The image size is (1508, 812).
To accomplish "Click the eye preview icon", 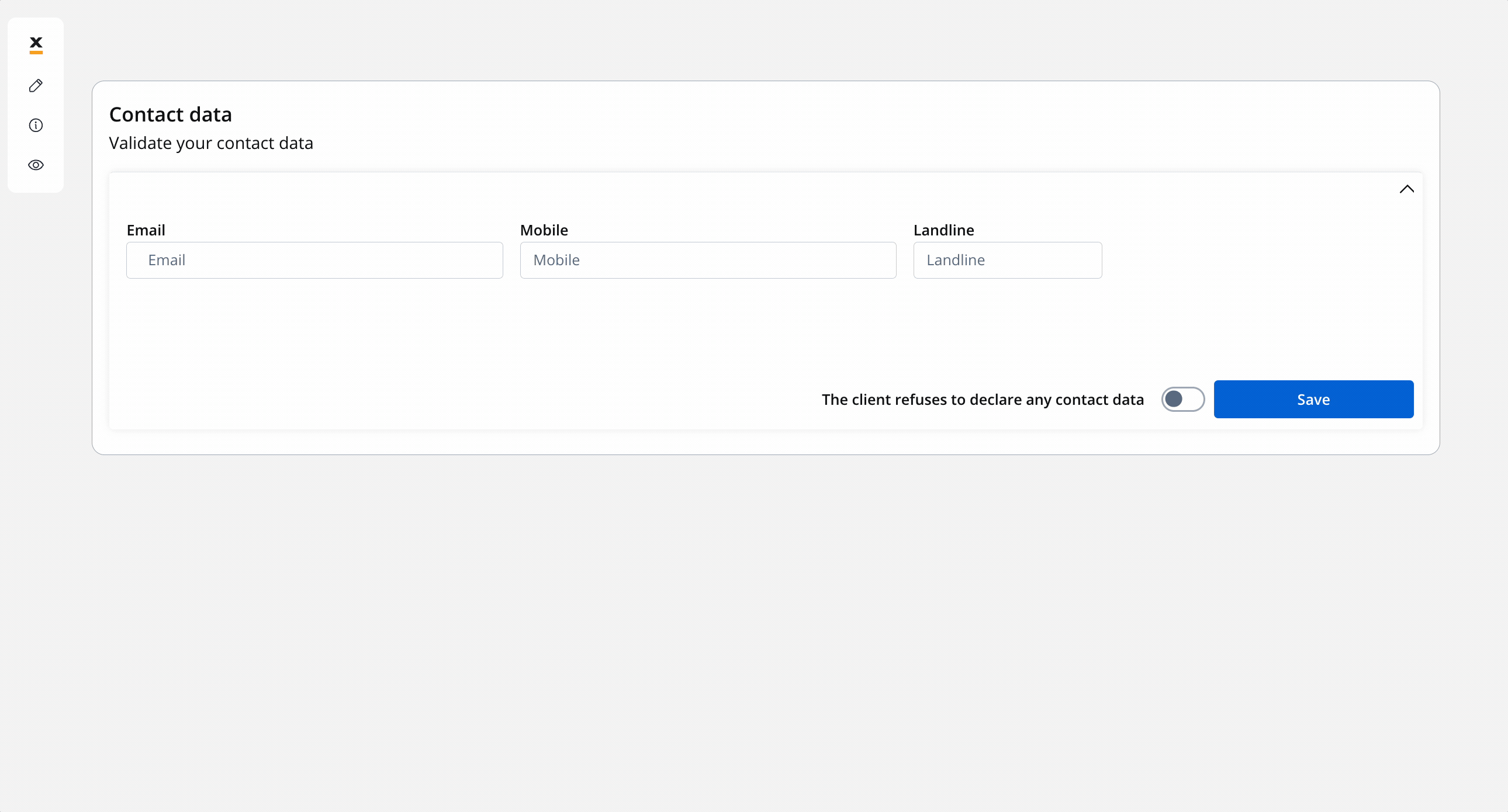I will [36, 165].
